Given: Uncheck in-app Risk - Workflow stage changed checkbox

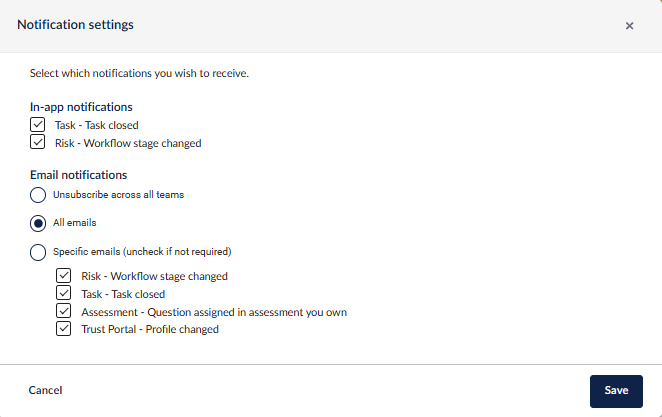Looking at the screenshot, I should 38,142.
